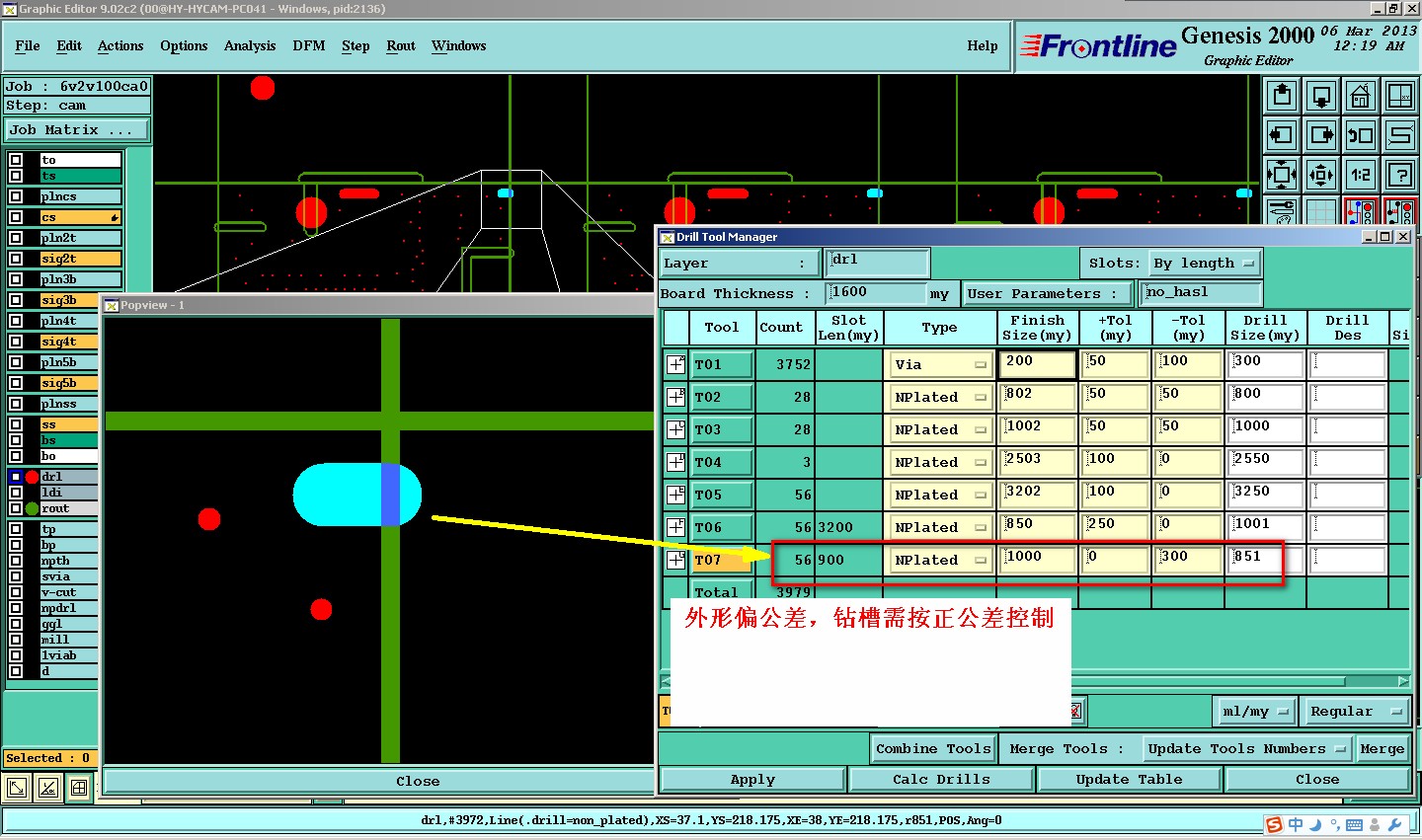Click the Merge button
Image resolution: width=1422 pixels, height=840 pixels.
1382,748
